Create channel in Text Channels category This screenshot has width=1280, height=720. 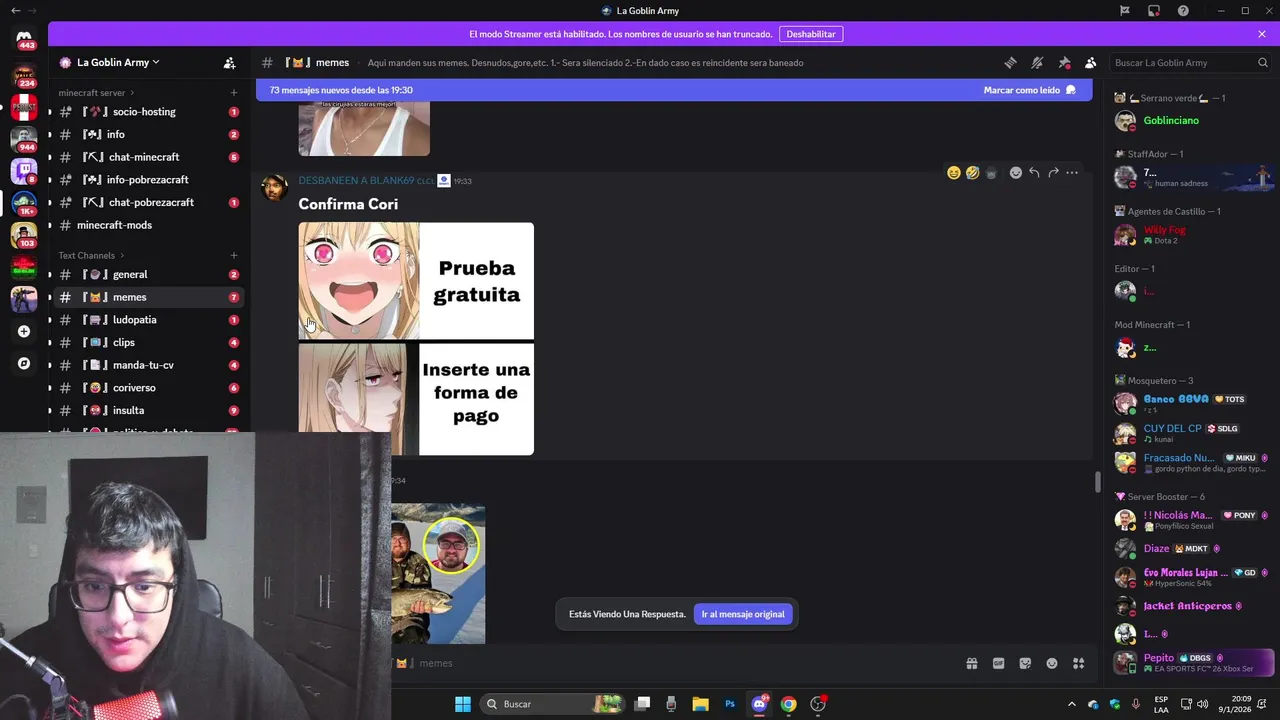pyautogui.click(x=234, y=256)
